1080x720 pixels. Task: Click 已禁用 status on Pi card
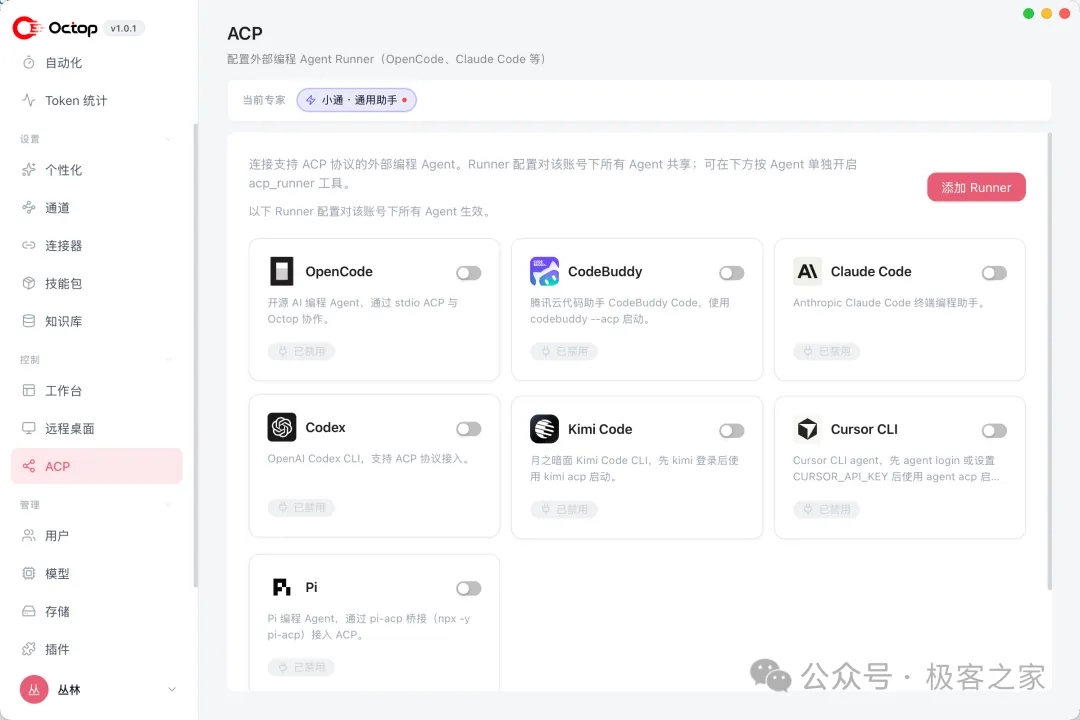tap(301, 668)
